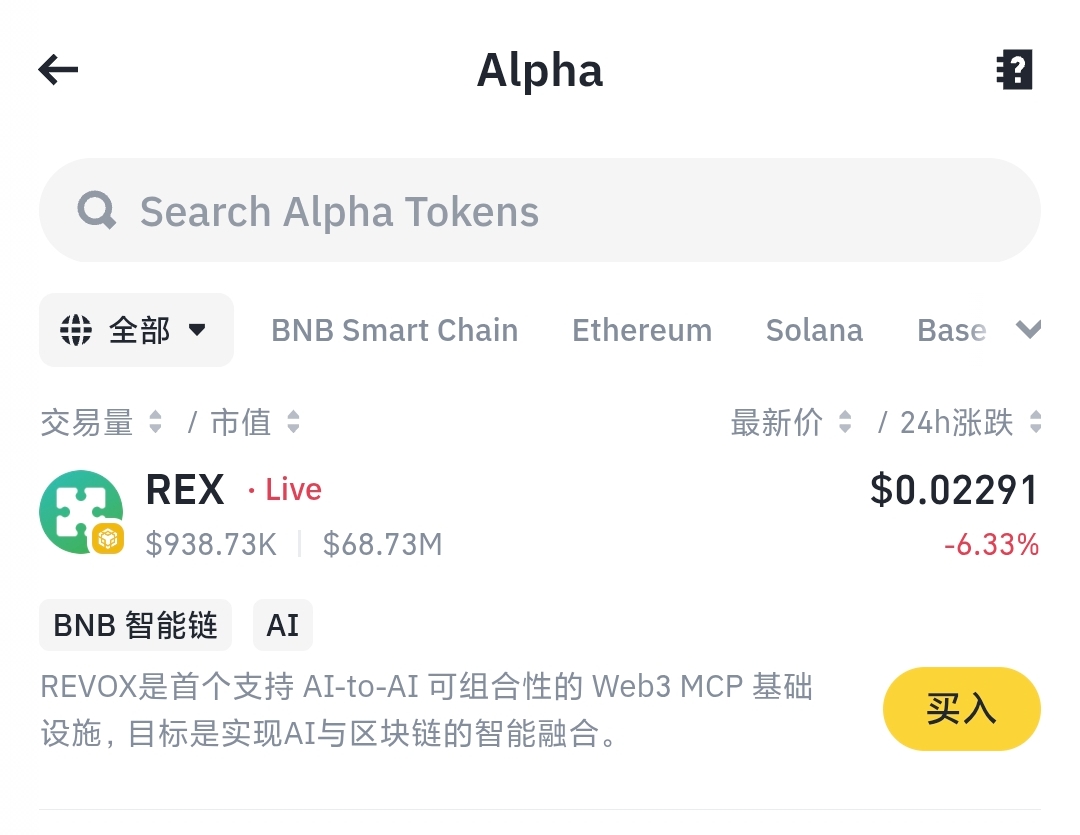
Task: Switch to the Solana tab
Action: [814, 330]
